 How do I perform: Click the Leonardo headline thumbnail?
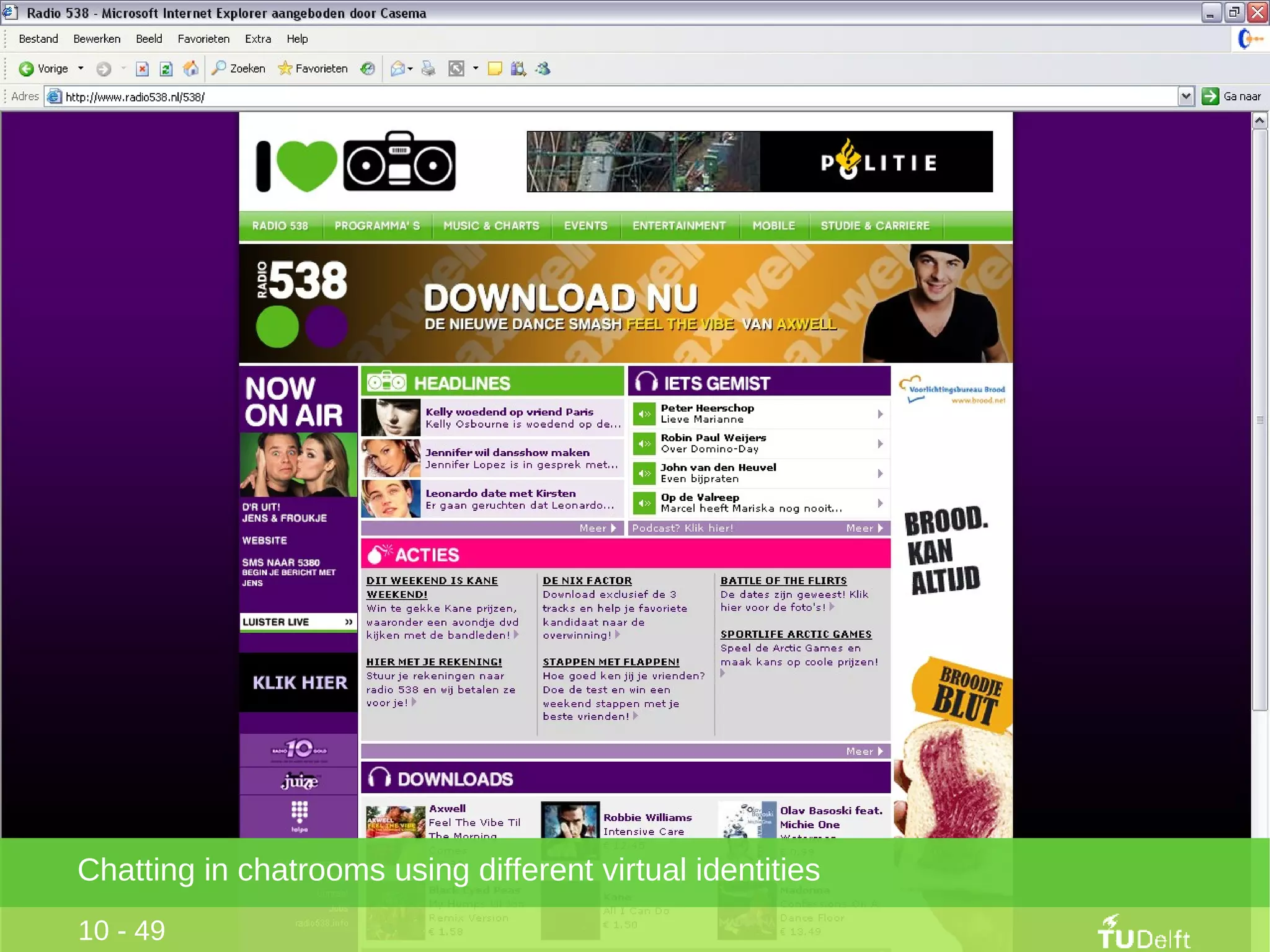[391, 499]
